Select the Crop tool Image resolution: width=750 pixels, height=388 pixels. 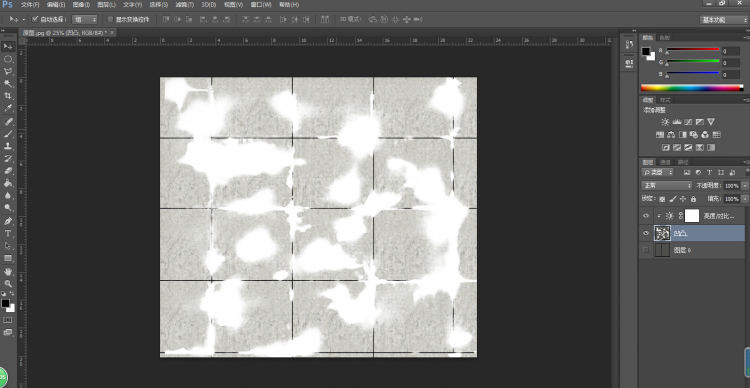(x=8, y=96)
